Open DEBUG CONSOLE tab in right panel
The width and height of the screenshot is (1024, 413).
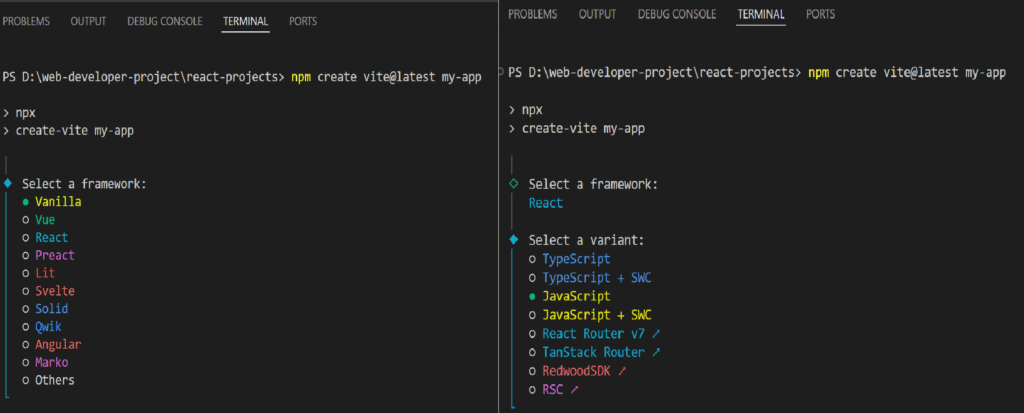(677, 14)
